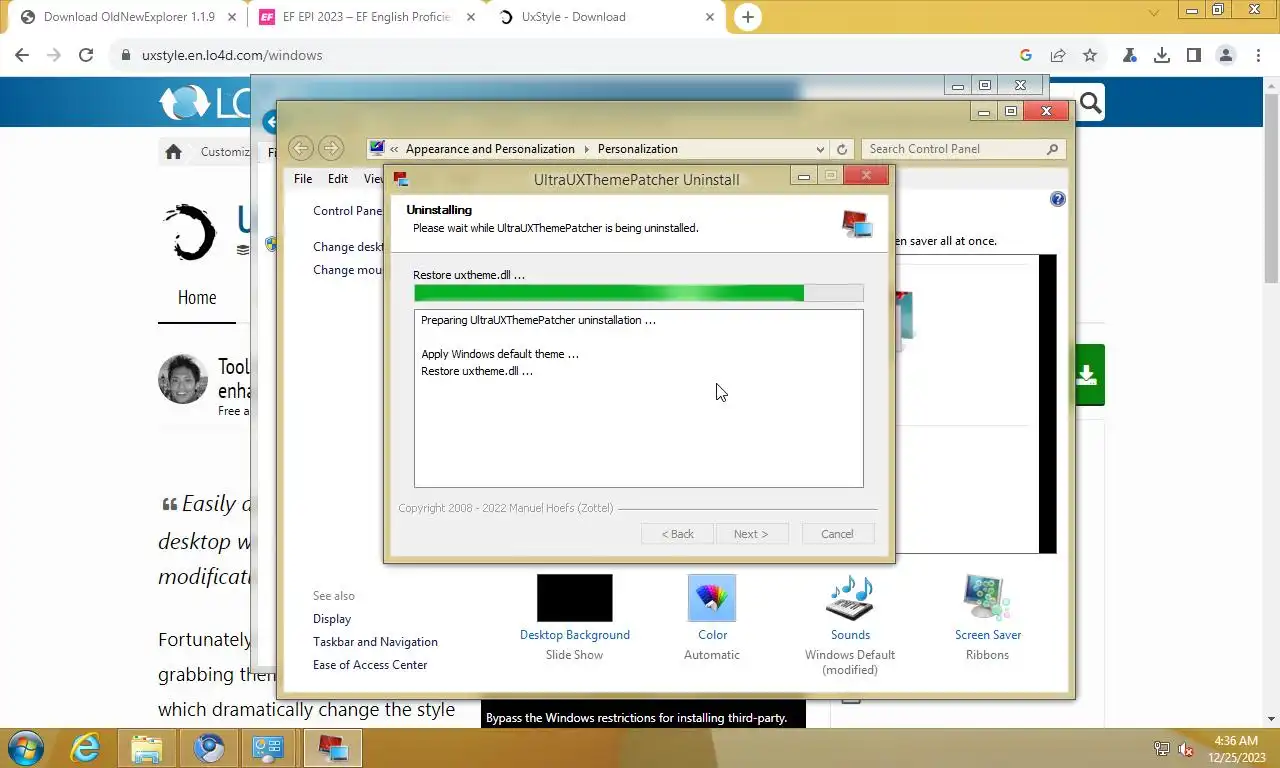Close the EF EPI 2023 tab
This screenshot has height=768, width=1280.
(x=470, y=17)
